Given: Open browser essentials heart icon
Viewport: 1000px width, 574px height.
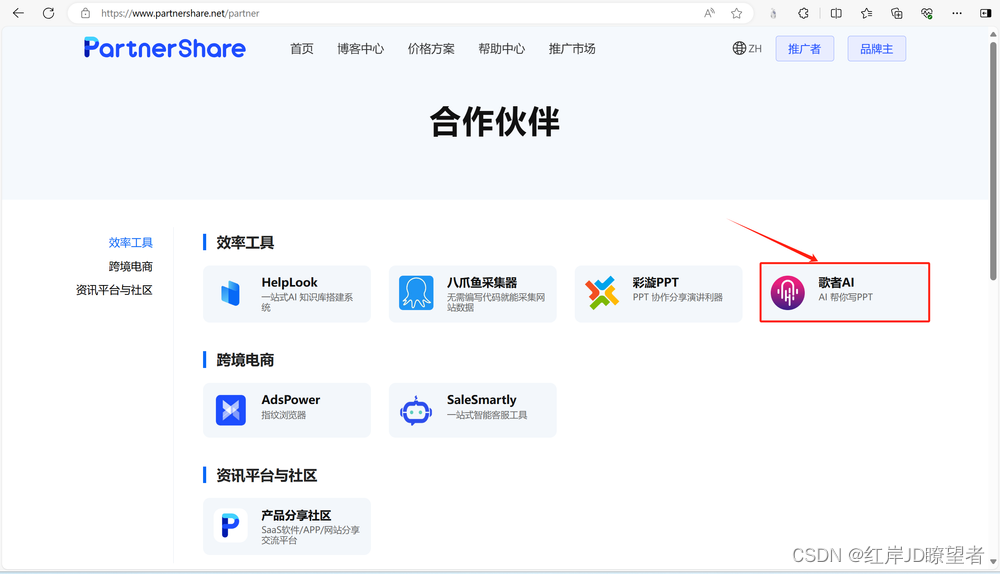Looking at the screenshot, I should (927, 13).
